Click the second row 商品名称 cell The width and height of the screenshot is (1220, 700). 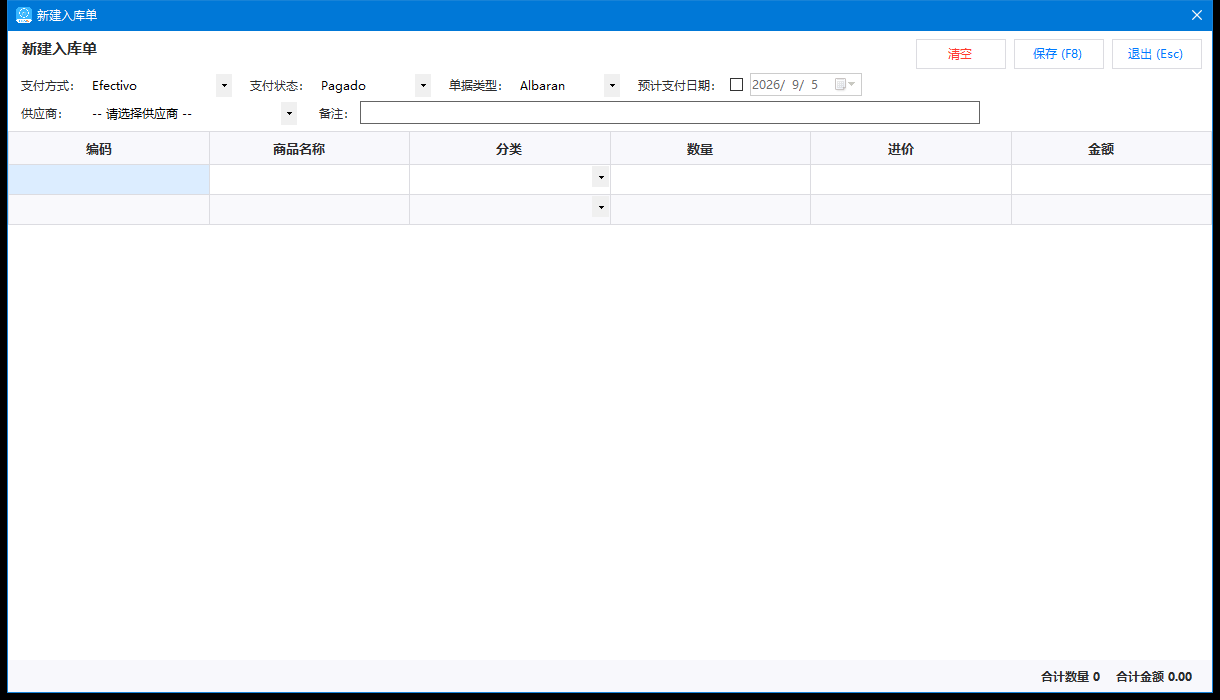click(x=309, y=210)
